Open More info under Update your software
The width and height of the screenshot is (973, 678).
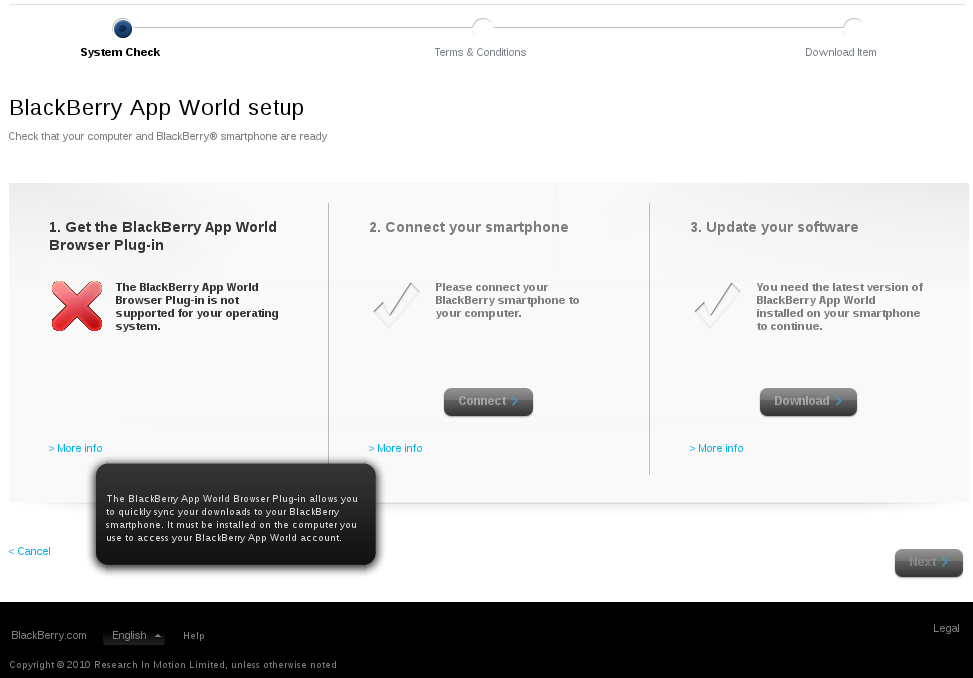716,448
